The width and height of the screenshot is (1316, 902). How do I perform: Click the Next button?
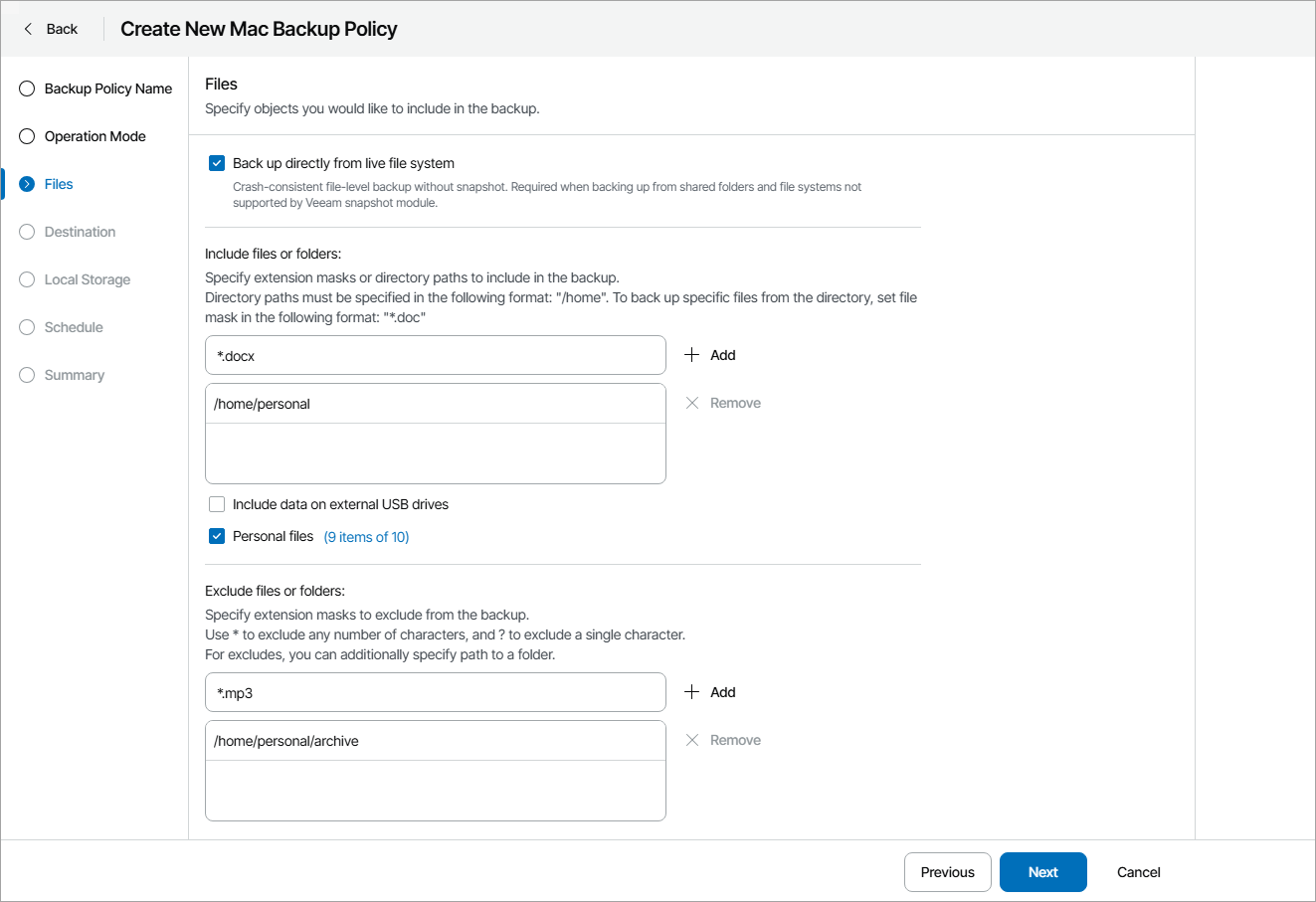tap(1042, 872)
